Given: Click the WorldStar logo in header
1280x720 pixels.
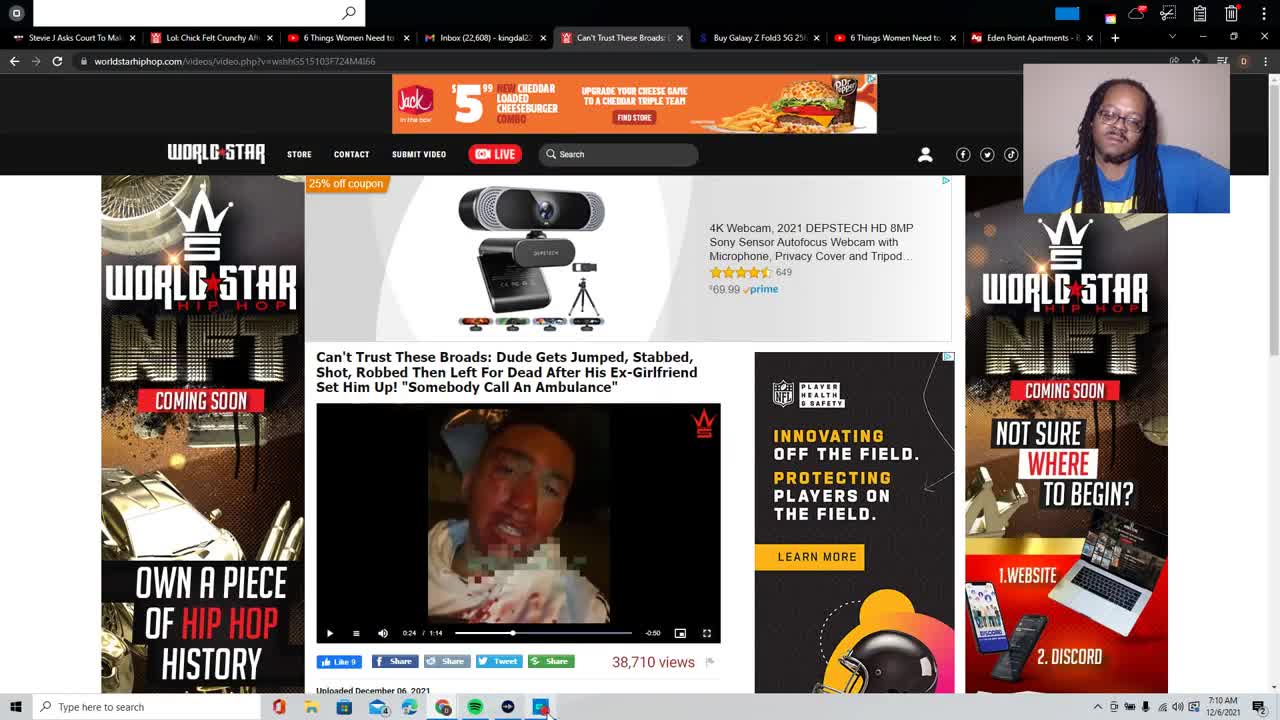Looking at the screenshot, I should pyautogui.click(x=216, y=153).
